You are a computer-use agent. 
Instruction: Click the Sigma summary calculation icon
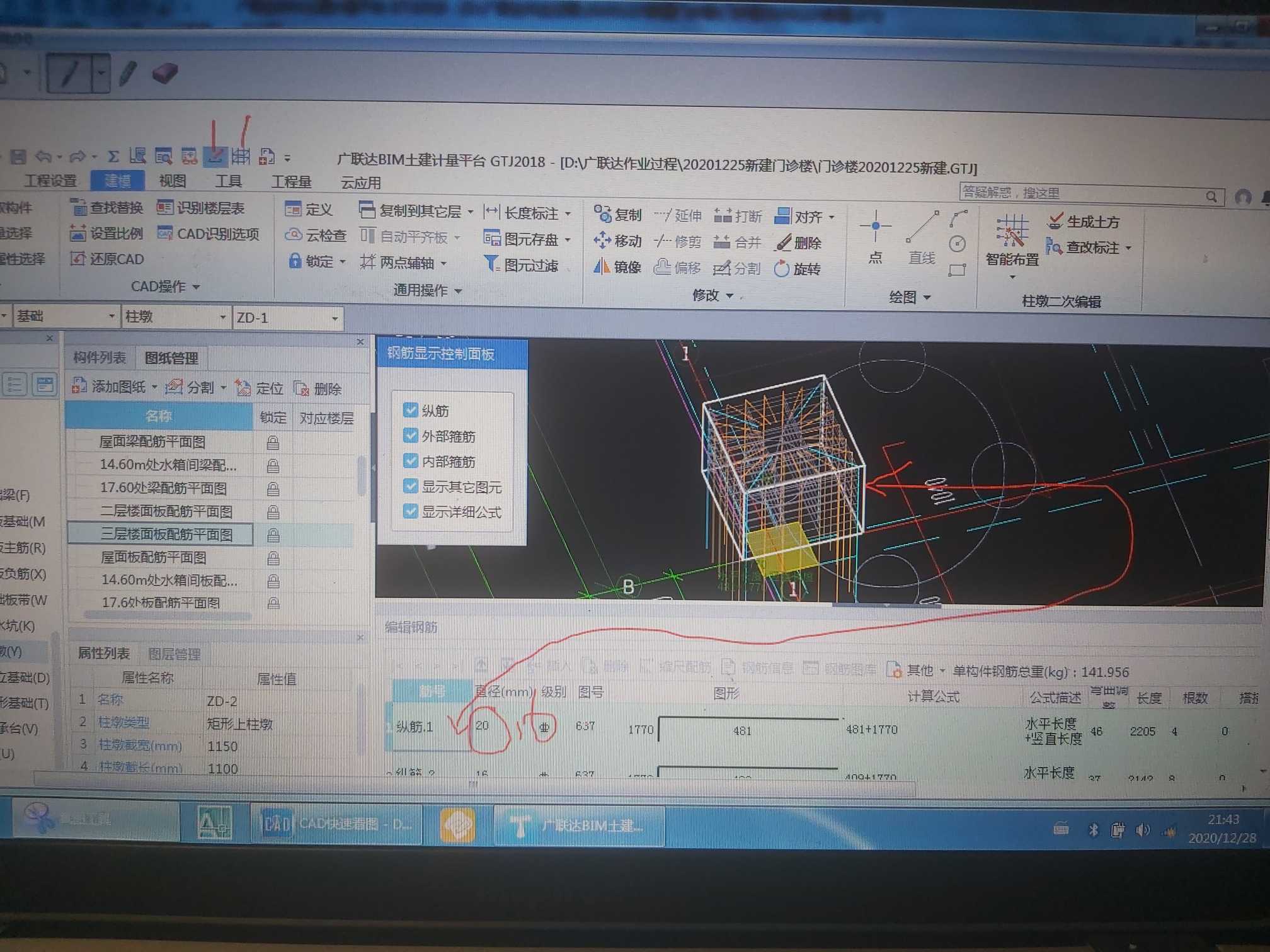click(x=113, y=156)
